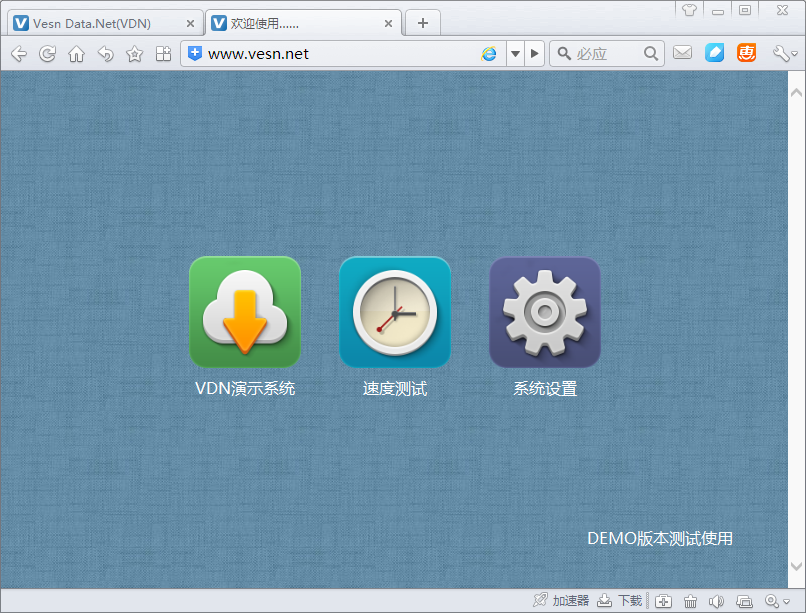Viewport: 806px width, 613px height.
Task: Reload the page with the refresh icon
Action: (x=47, y=54)
